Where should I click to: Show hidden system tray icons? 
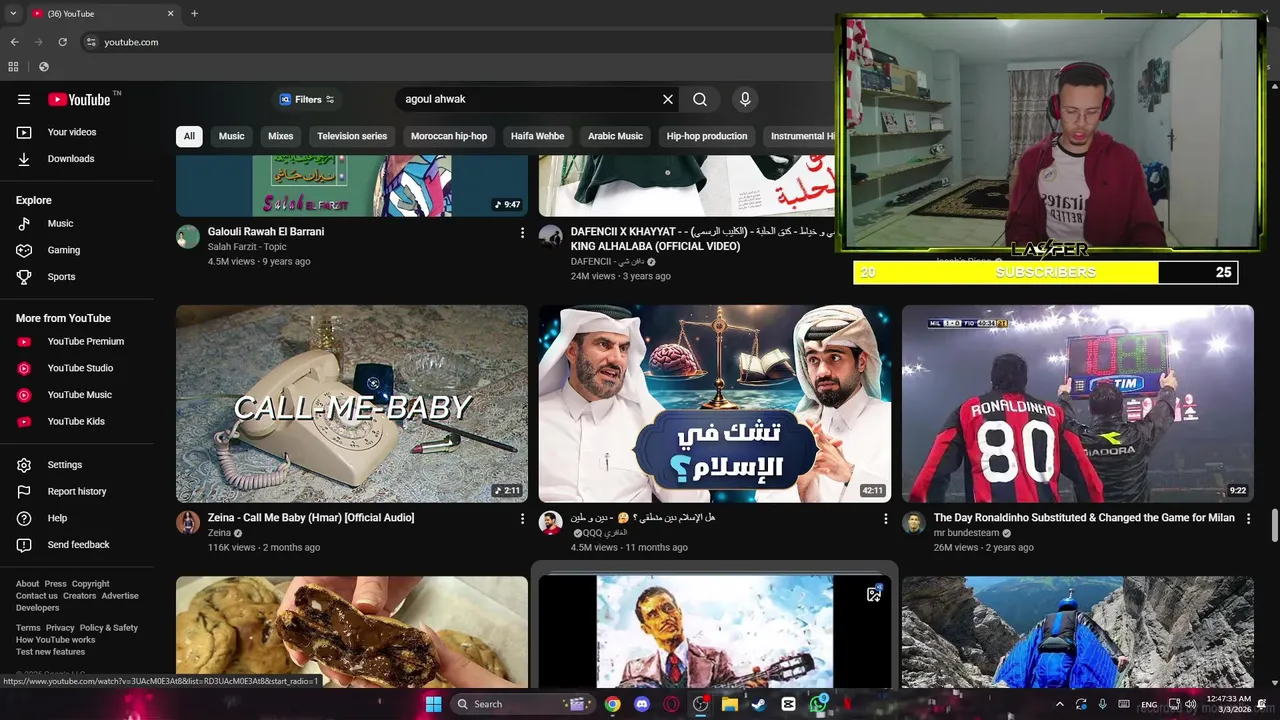coord(1060,704)
